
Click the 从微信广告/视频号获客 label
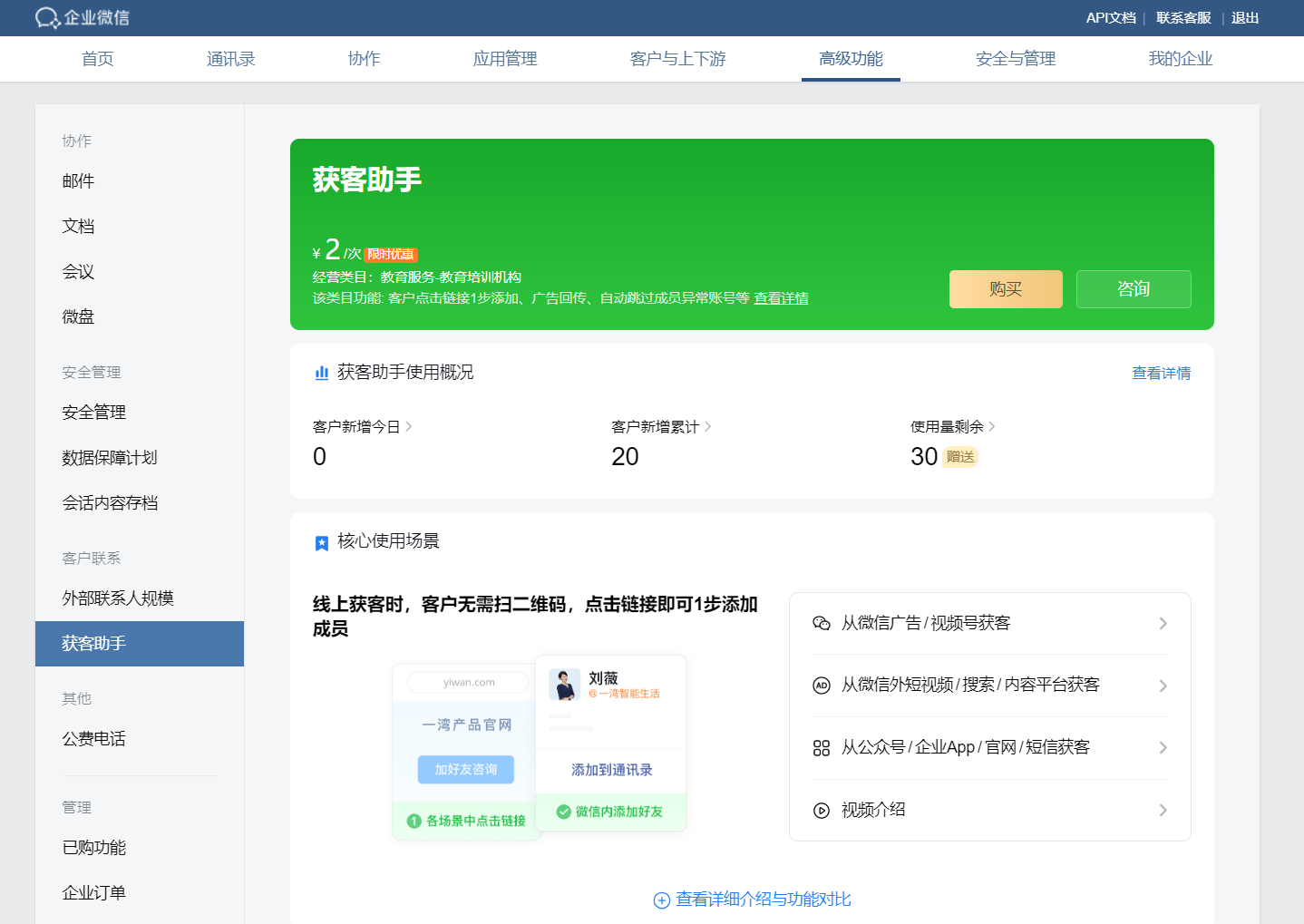coord(926,623)
